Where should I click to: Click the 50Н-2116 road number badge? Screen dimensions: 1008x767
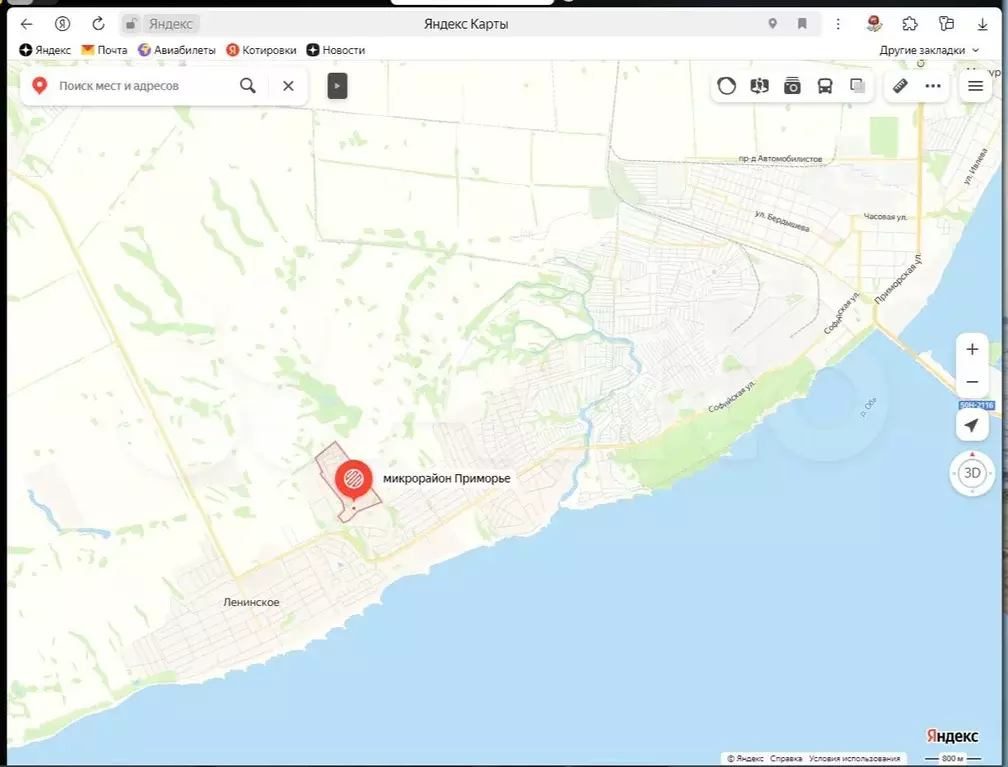click(976, 405)
